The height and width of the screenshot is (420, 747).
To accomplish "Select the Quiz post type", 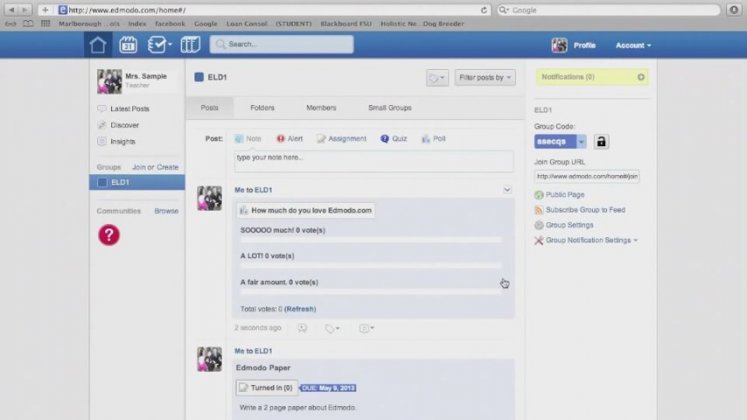I will 394,139.
